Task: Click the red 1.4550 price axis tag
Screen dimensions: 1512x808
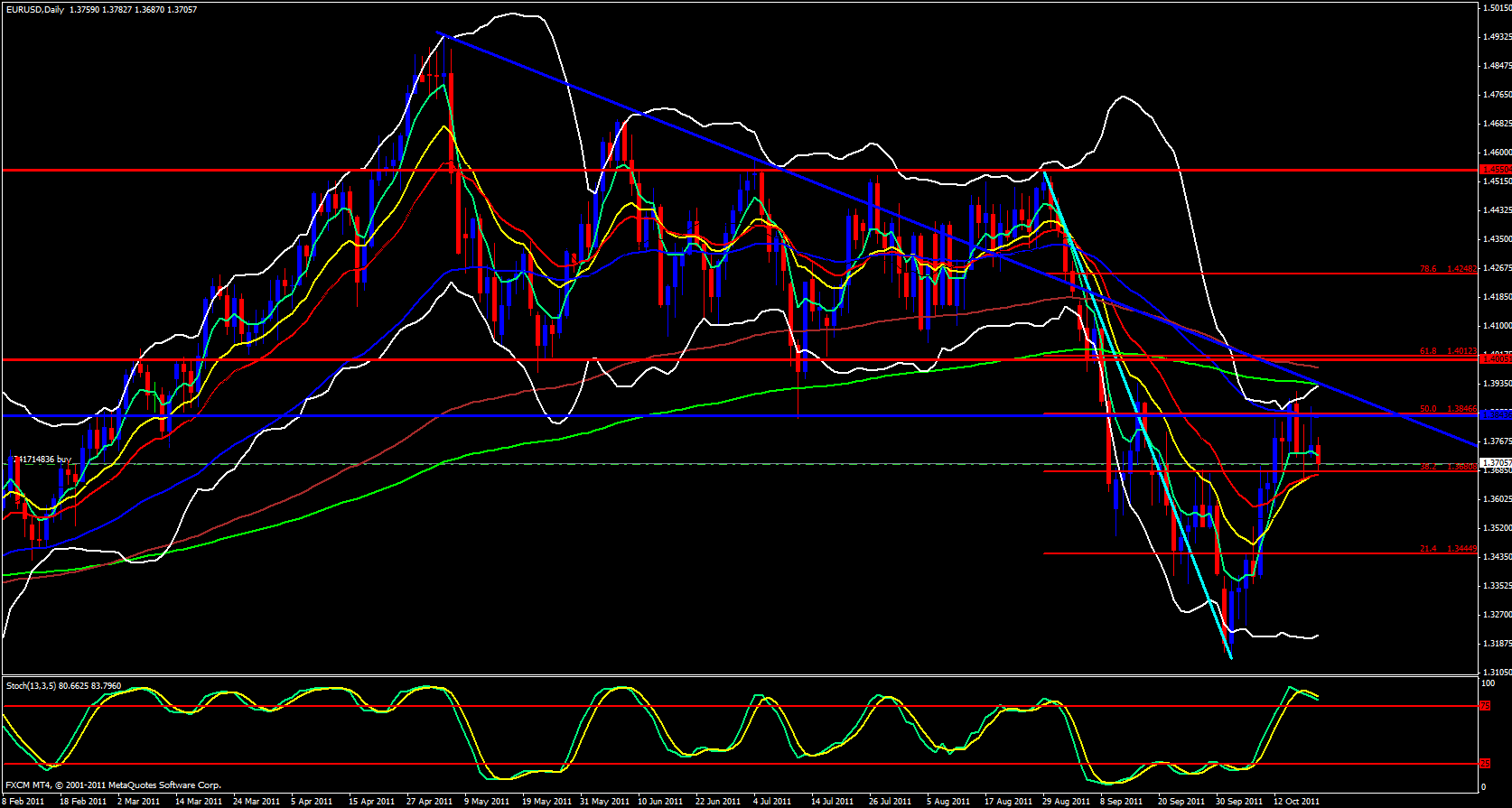Action: point(1495,170)
